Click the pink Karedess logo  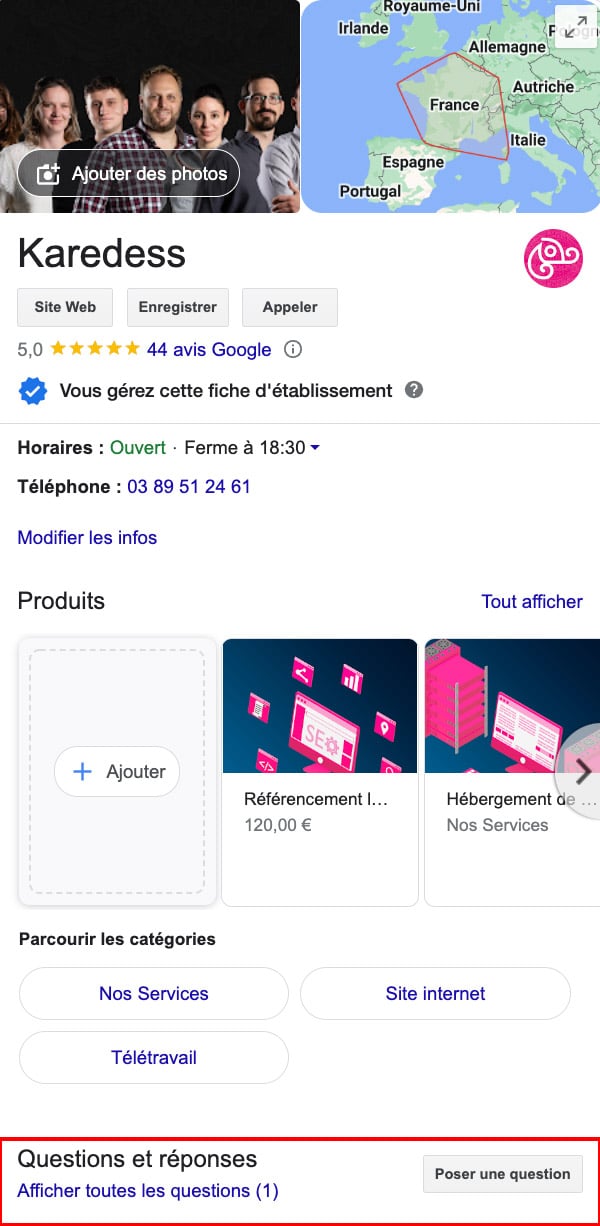coord(553,258)
